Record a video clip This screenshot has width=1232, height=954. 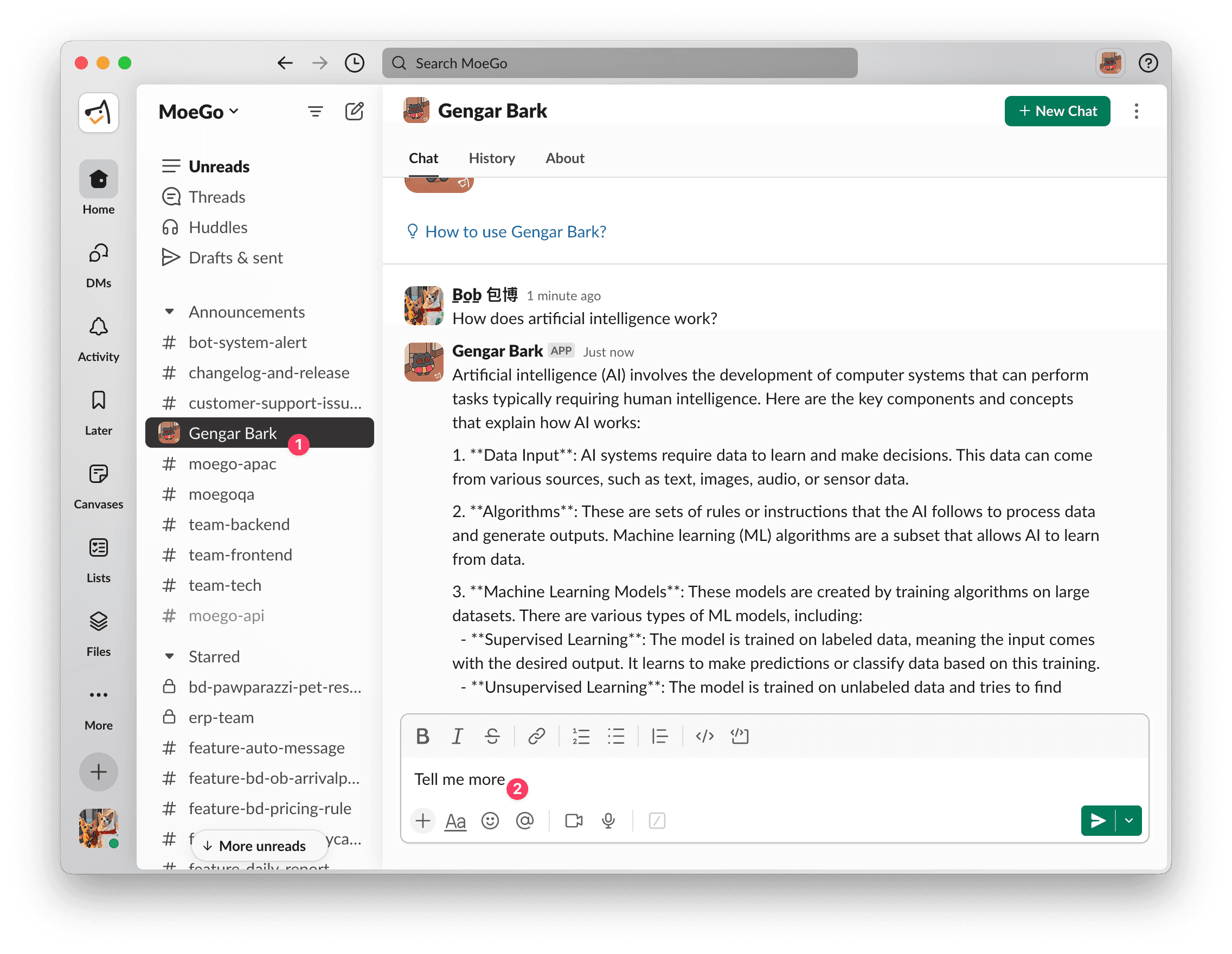[574, 821]
